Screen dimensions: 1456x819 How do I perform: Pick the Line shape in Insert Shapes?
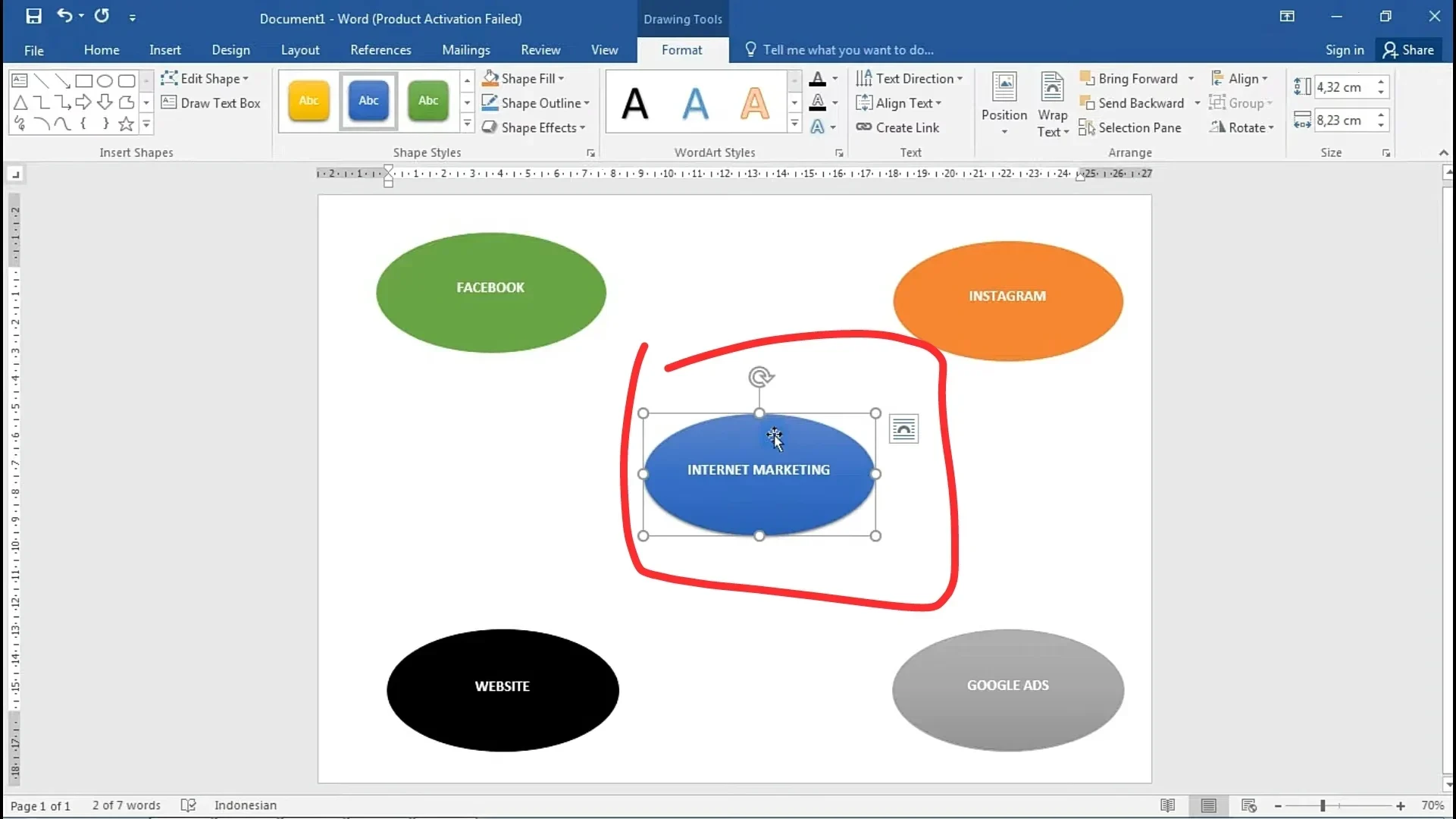coord(41,80)
